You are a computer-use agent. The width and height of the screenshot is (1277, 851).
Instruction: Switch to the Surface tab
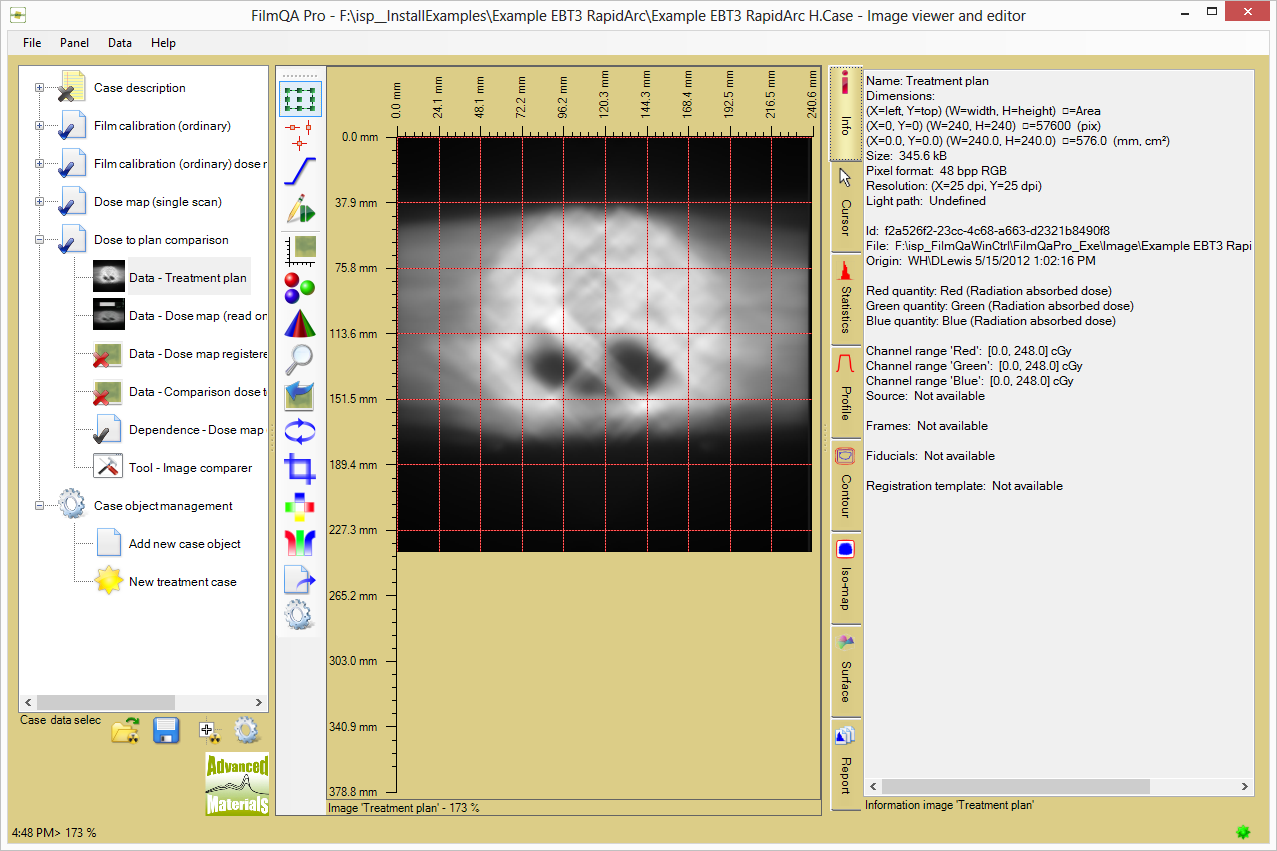tap(845, 670)
